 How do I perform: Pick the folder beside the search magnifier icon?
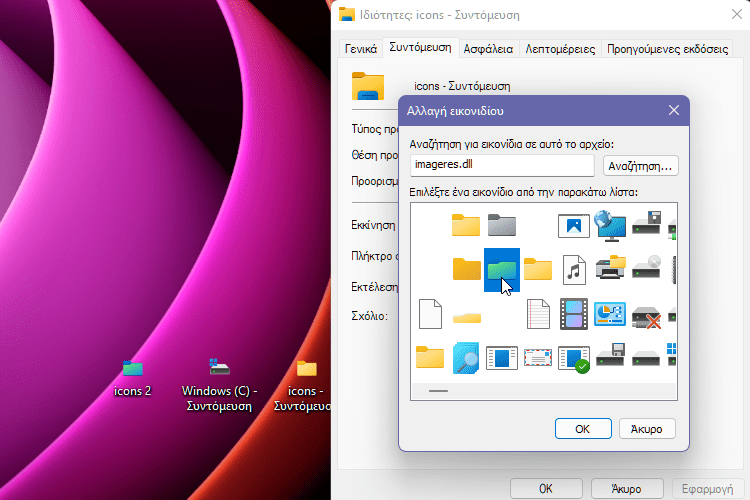(430, 357)
